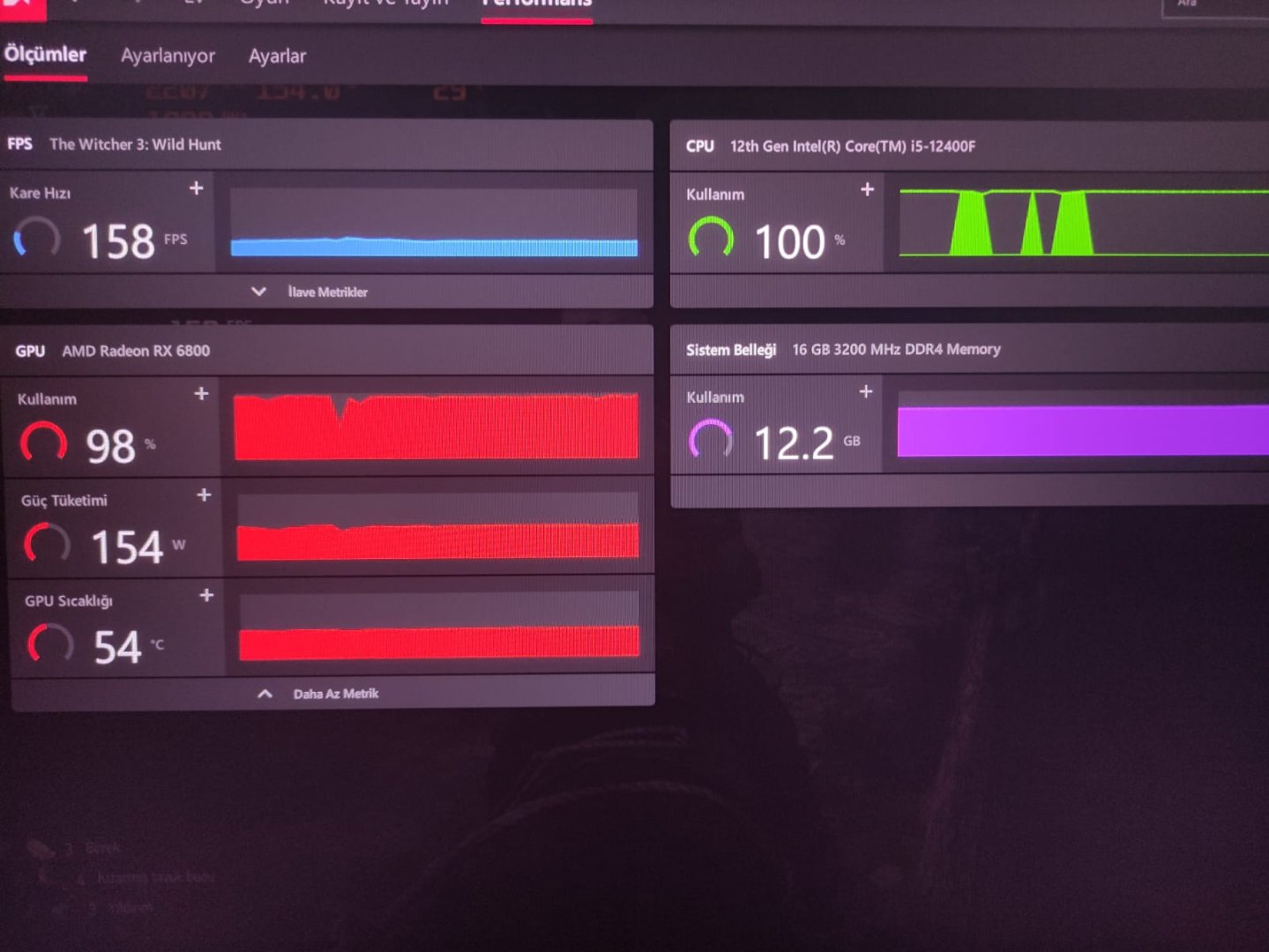Switch to the Ayarlanıyor tab
The width and height of the screenshot is (1269, 952).
168,56
